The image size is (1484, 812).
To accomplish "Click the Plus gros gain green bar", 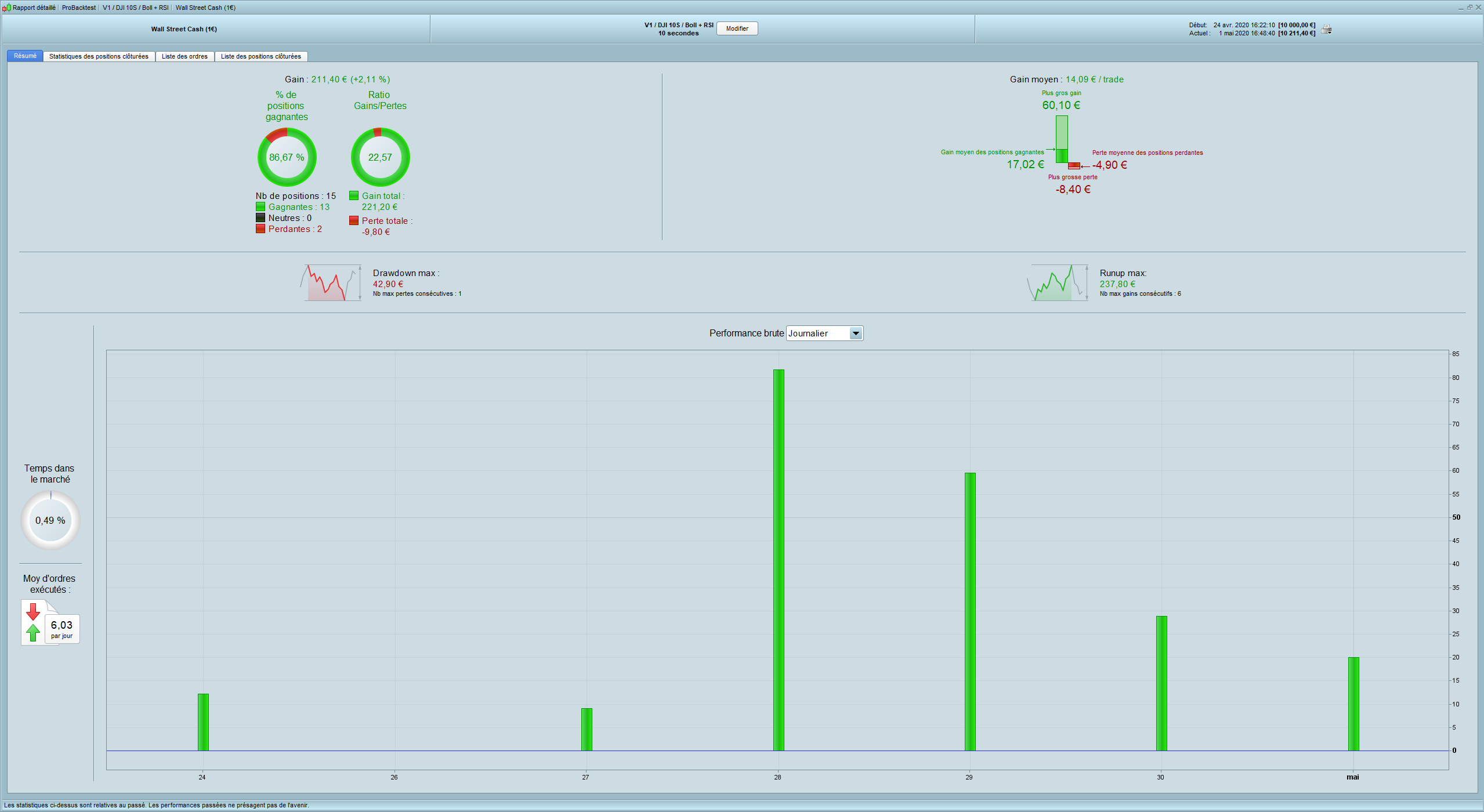I will 1061,132.
